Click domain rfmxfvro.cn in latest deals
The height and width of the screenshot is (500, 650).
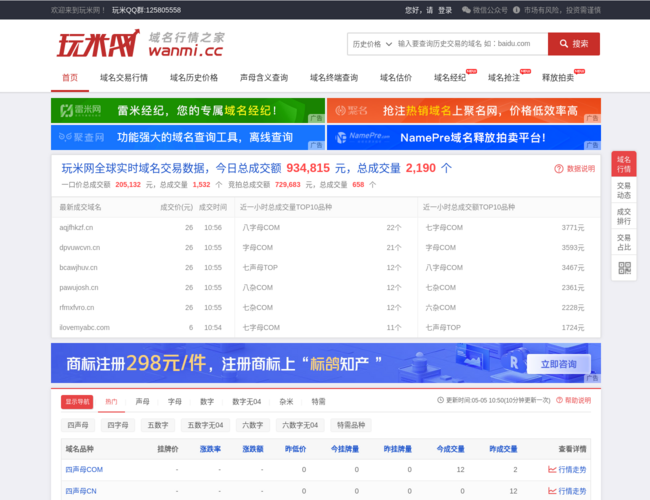(77, 307)
